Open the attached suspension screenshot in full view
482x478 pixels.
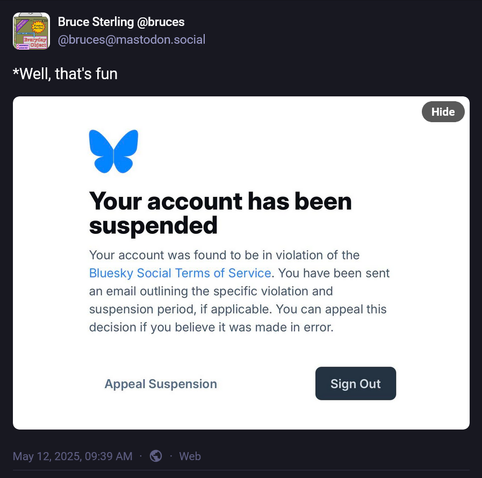(241, 263)
